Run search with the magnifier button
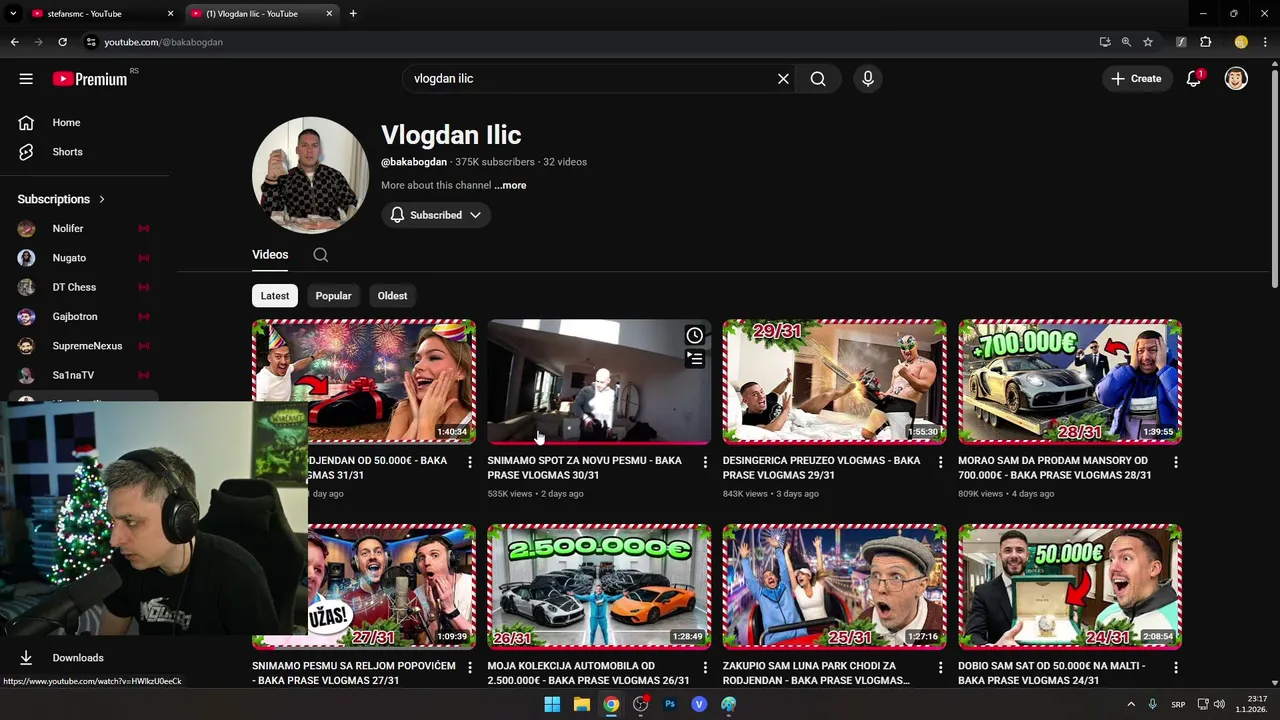The image size is (1280, 720). (818, 79)
